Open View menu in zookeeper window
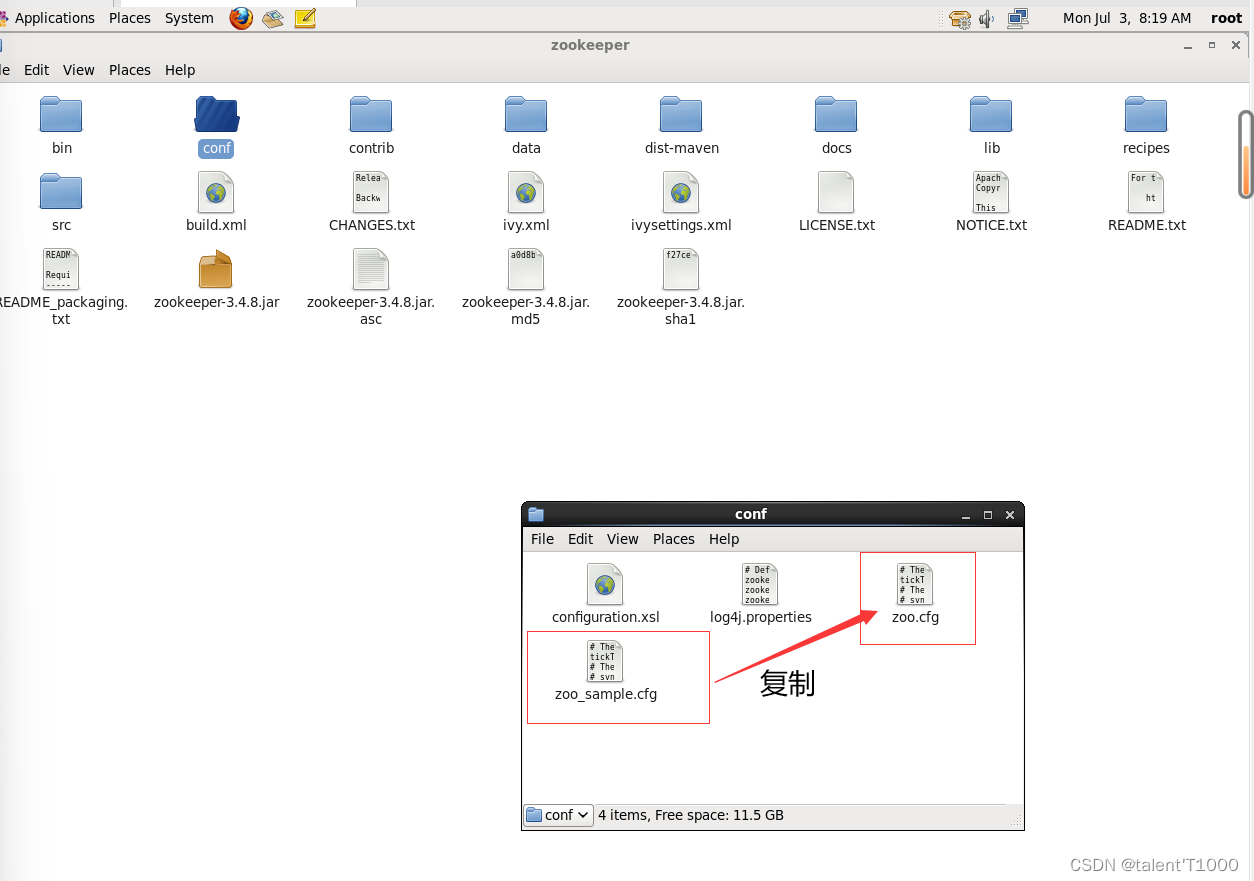Screen dimensions: 1254x881 point(79,70)
